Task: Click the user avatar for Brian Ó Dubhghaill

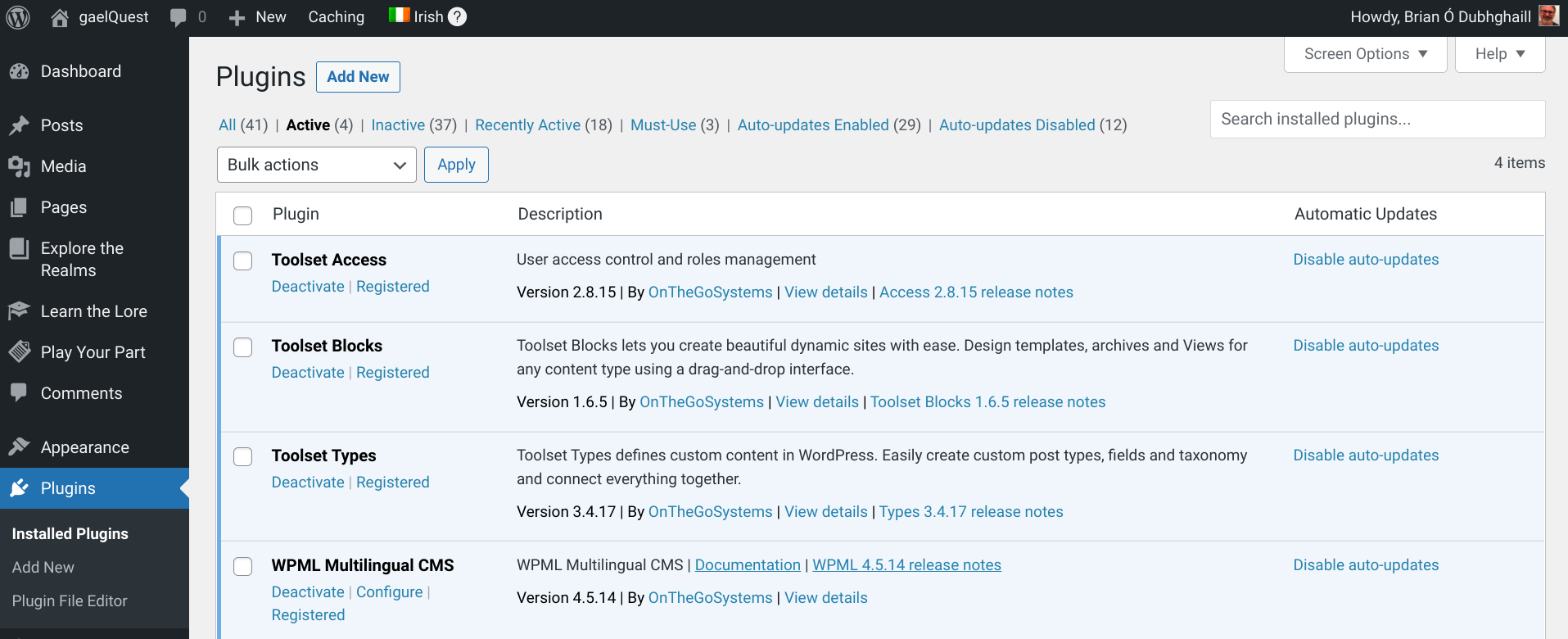Action: point(1548,16)
